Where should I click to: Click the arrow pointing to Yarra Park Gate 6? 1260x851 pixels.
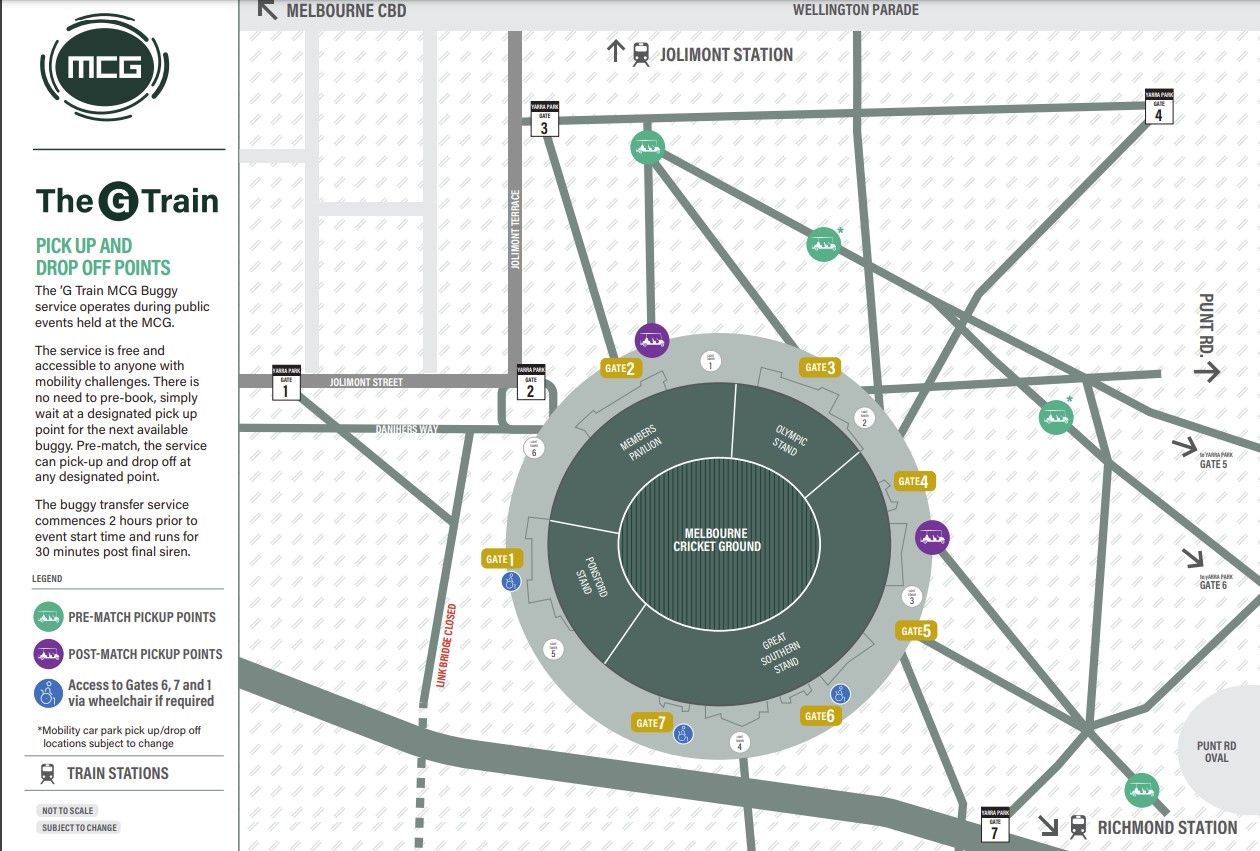(x=1194, y=558)
